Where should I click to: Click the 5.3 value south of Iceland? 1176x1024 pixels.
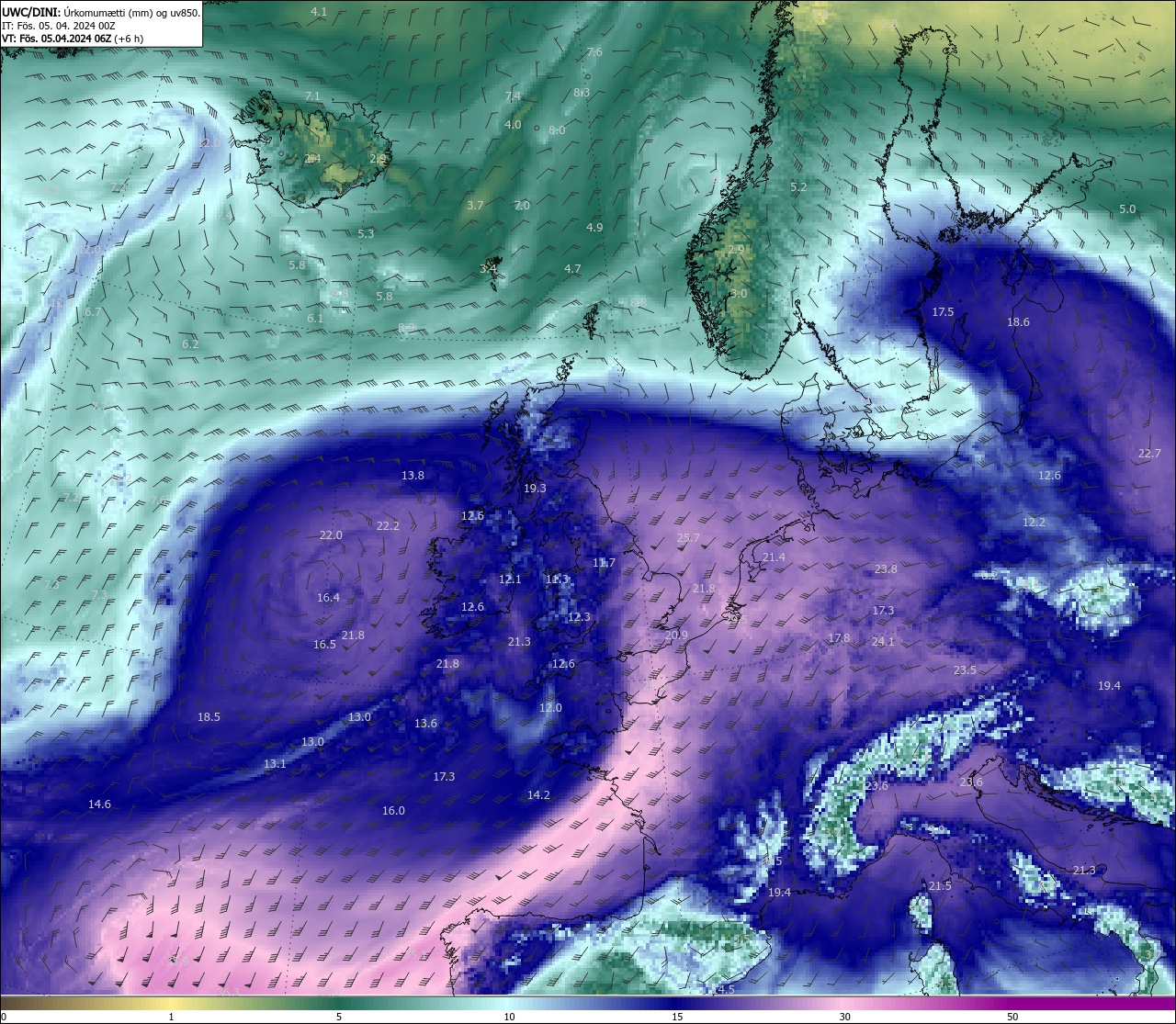coord(366,234)
